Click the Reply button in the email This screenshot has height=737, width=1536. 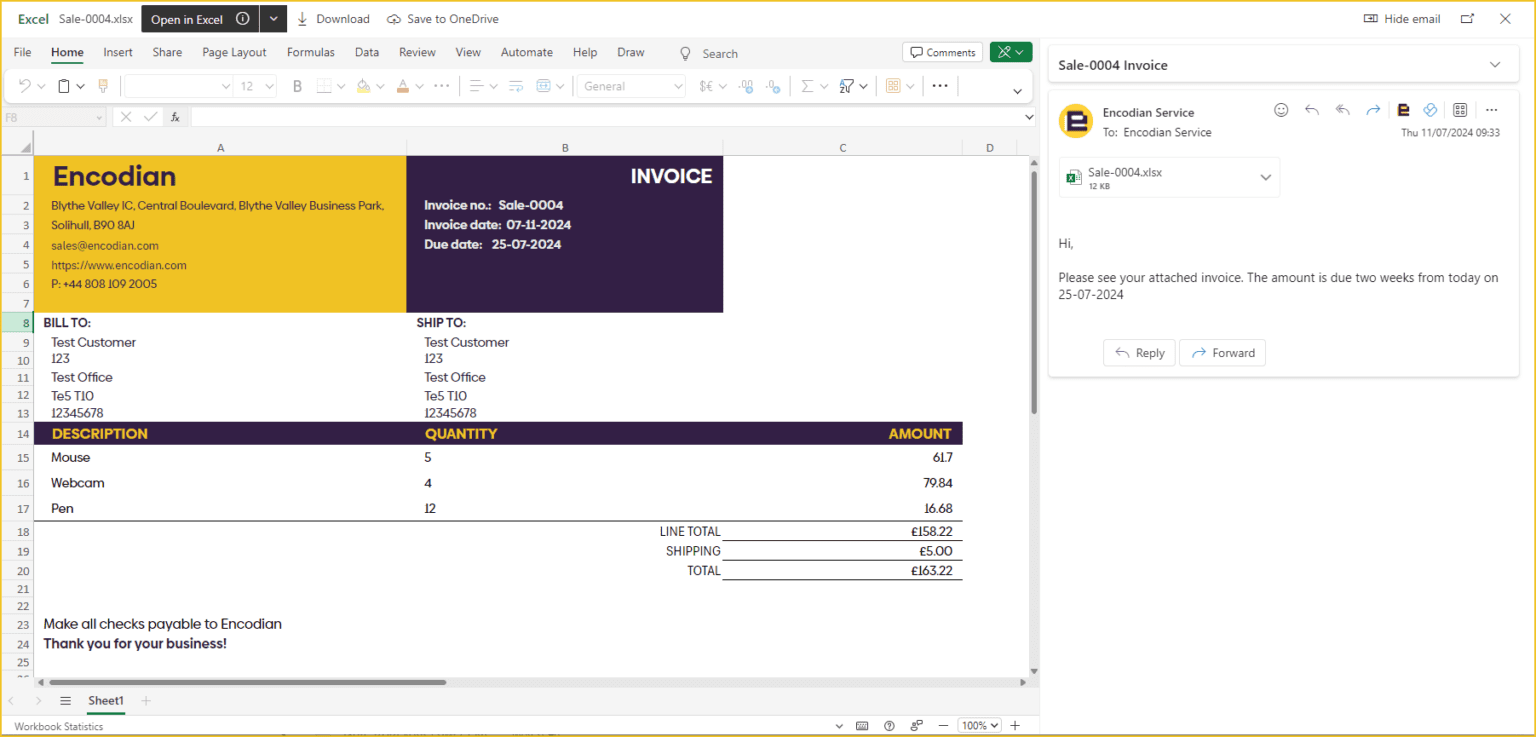[1139, 352]
